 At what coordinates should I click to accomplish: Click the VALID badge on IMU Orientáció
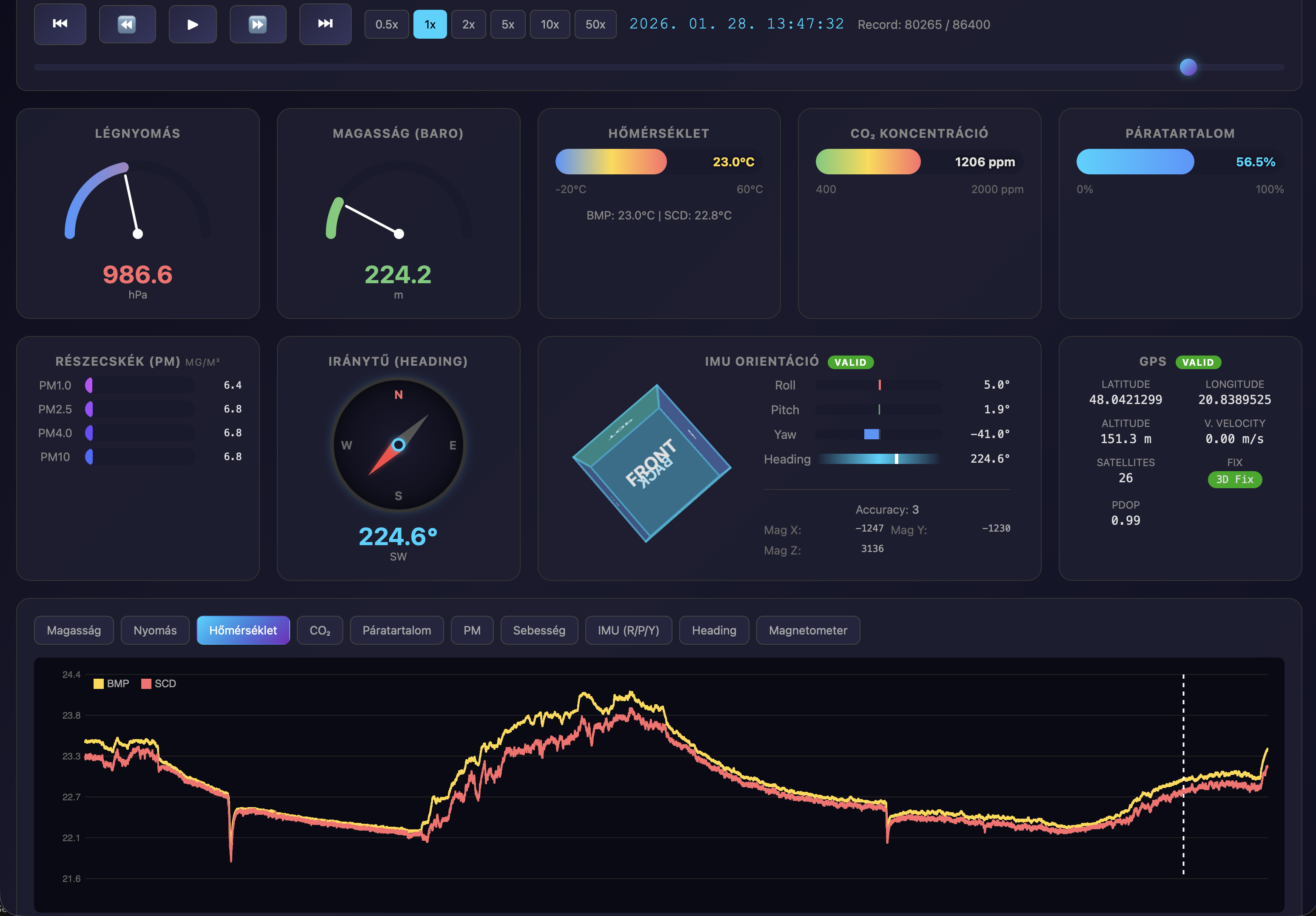click(x=851, y=362)
